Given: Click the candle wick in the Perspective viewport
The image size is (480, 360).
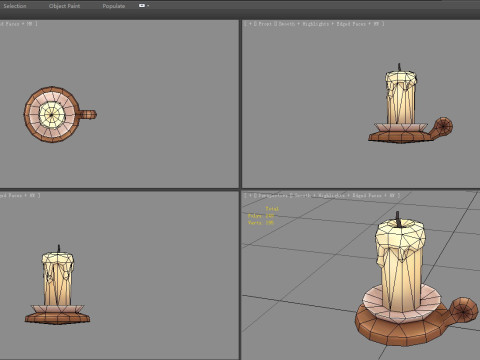Looking at the screenshot, I should [x=397, y=219].
